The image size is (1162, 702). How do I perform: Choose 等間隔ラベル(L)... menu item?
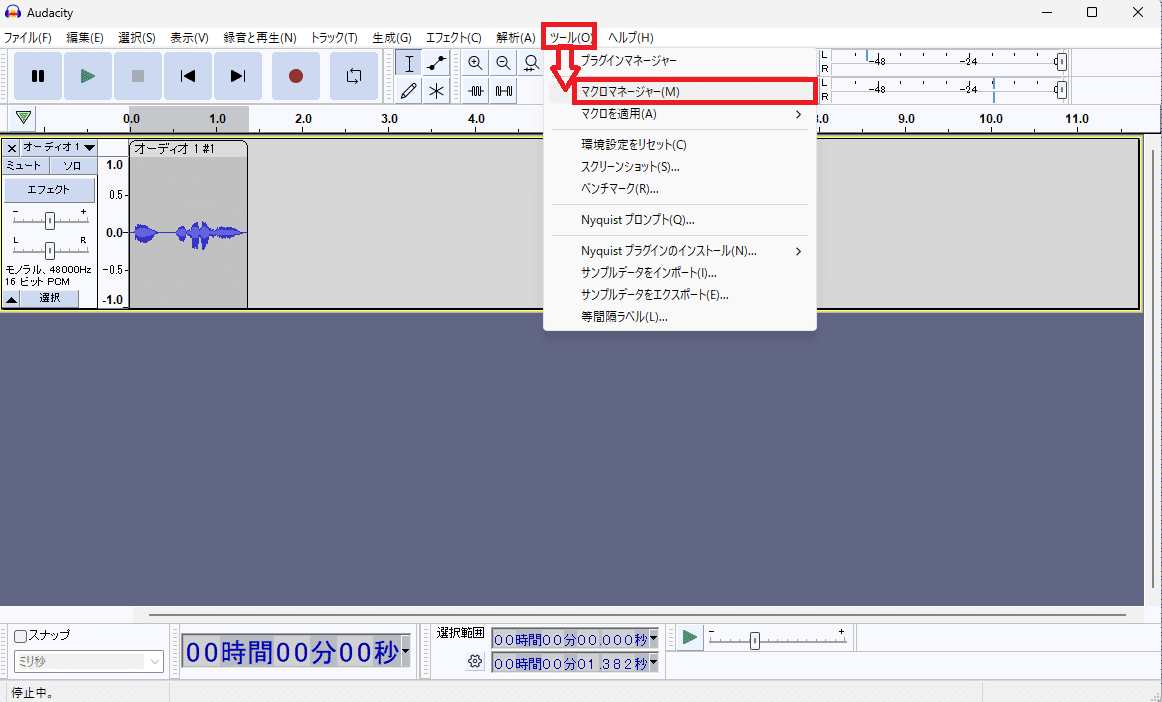680,317
